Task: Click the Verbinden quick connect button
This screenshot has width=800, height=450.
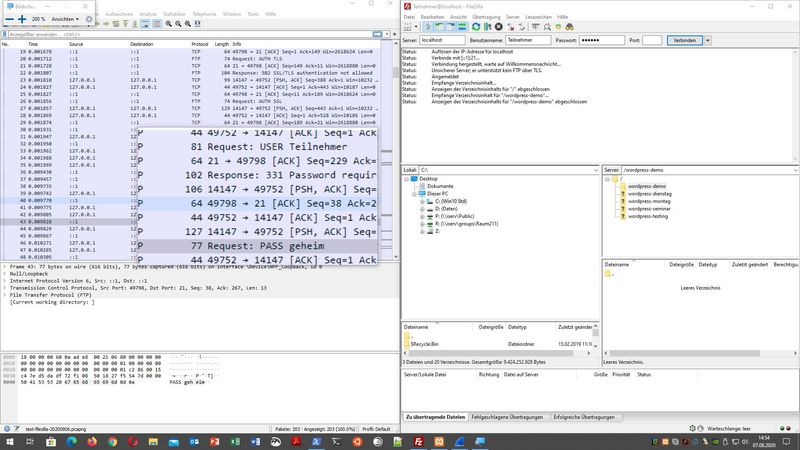Action: 684,40
